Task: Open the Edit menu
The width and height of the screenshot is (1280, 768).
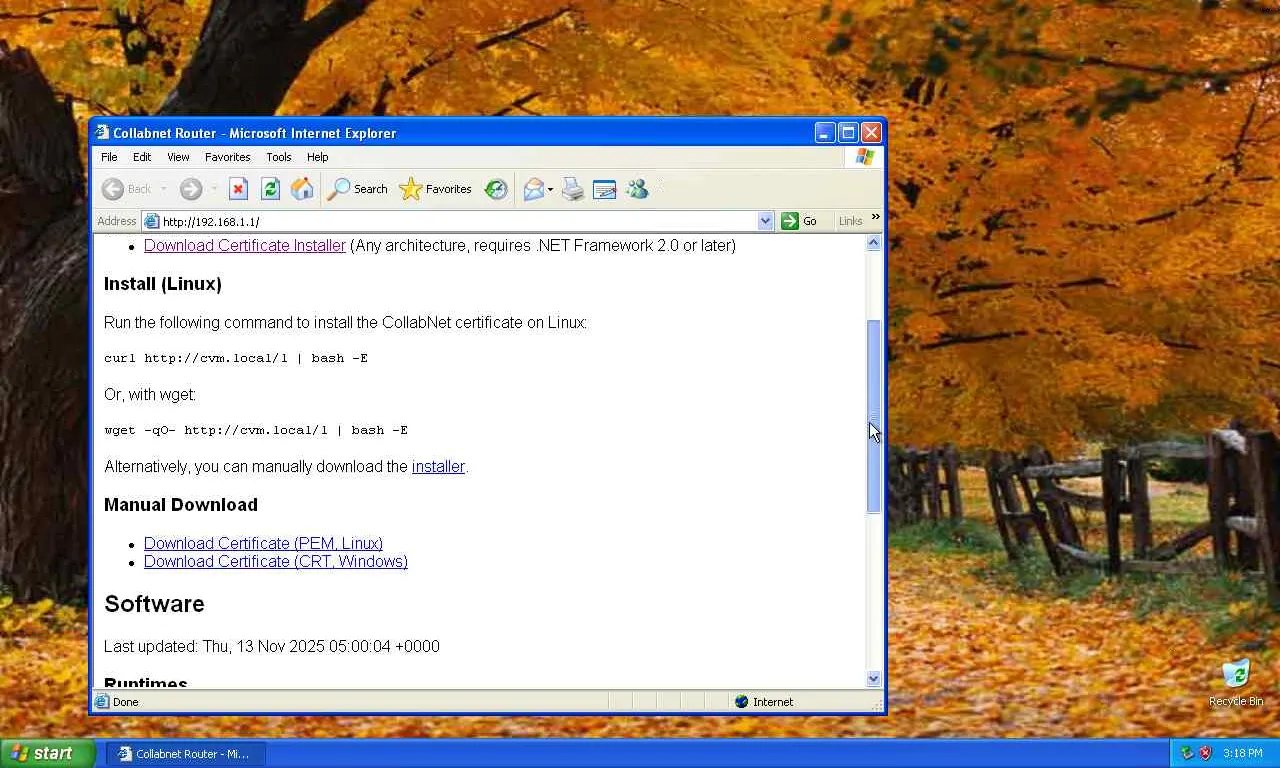Action: point(142,157)
